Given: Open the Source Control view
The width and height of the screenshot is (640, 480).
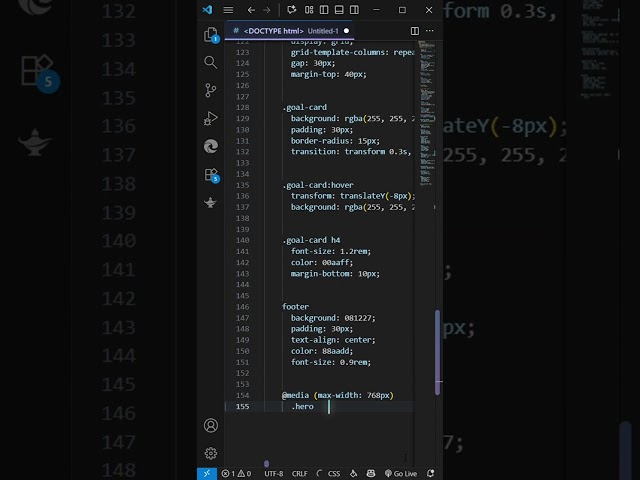Looking at the screenshot, I should coord(211,90).
